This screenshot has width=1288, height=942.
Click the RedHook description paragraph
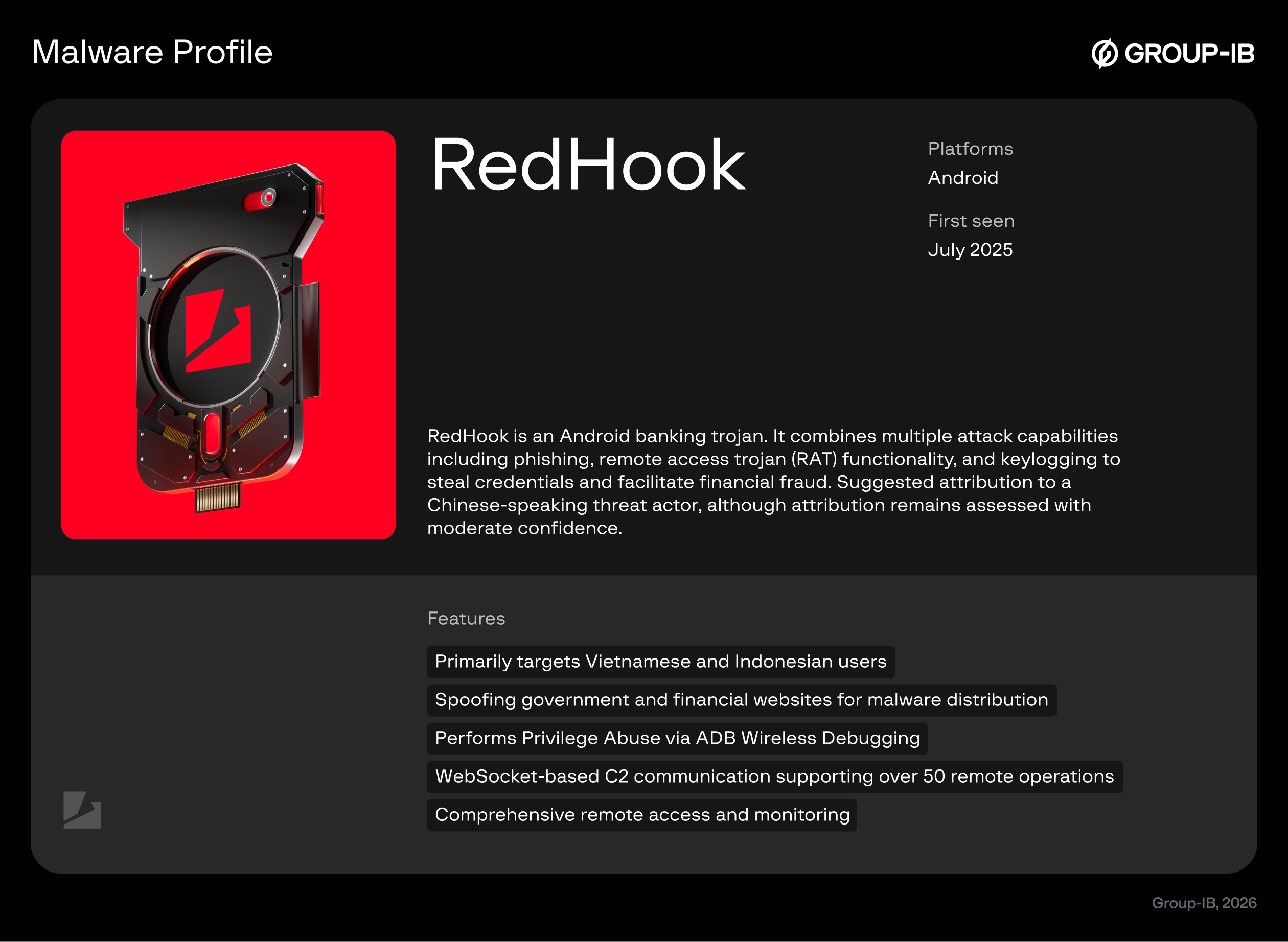773,482
